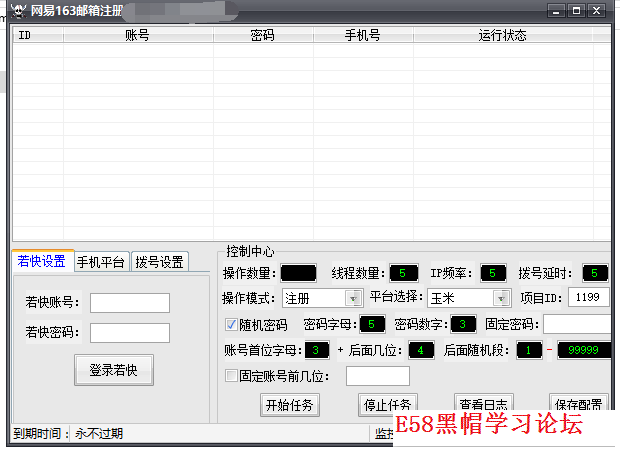Image resolution: width=620 pixels, height=452 pixels.
Task: Click the 密码数字 value field
Action: click(463, 324)
